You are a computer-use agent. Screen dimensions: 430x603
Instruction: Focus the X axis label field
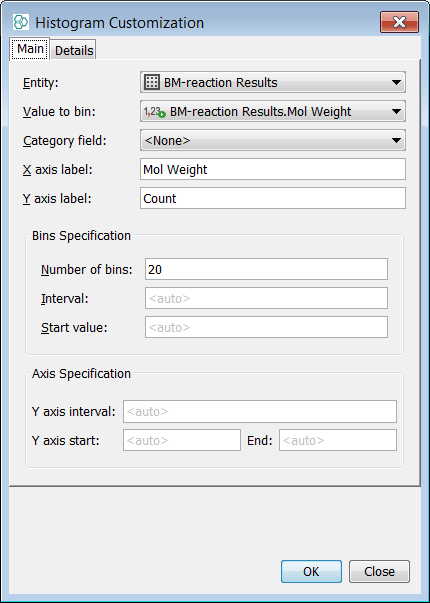click(x=273, y=169)
